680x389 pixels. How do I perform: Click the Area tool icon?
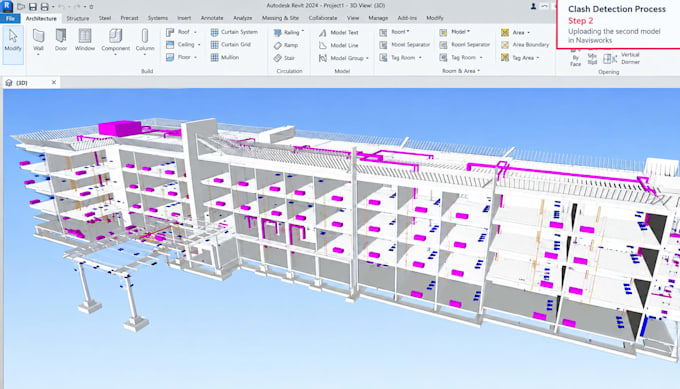(505, 33)
